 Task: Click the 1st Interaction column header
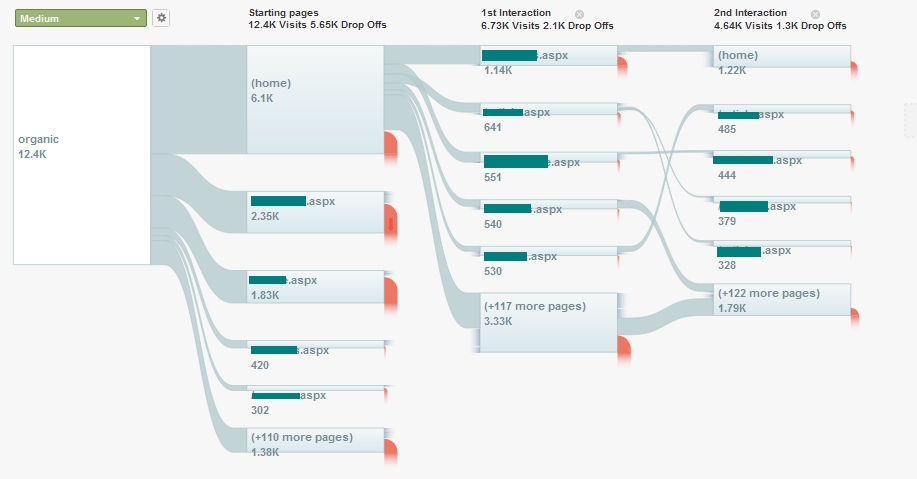[x=516, y=13]
